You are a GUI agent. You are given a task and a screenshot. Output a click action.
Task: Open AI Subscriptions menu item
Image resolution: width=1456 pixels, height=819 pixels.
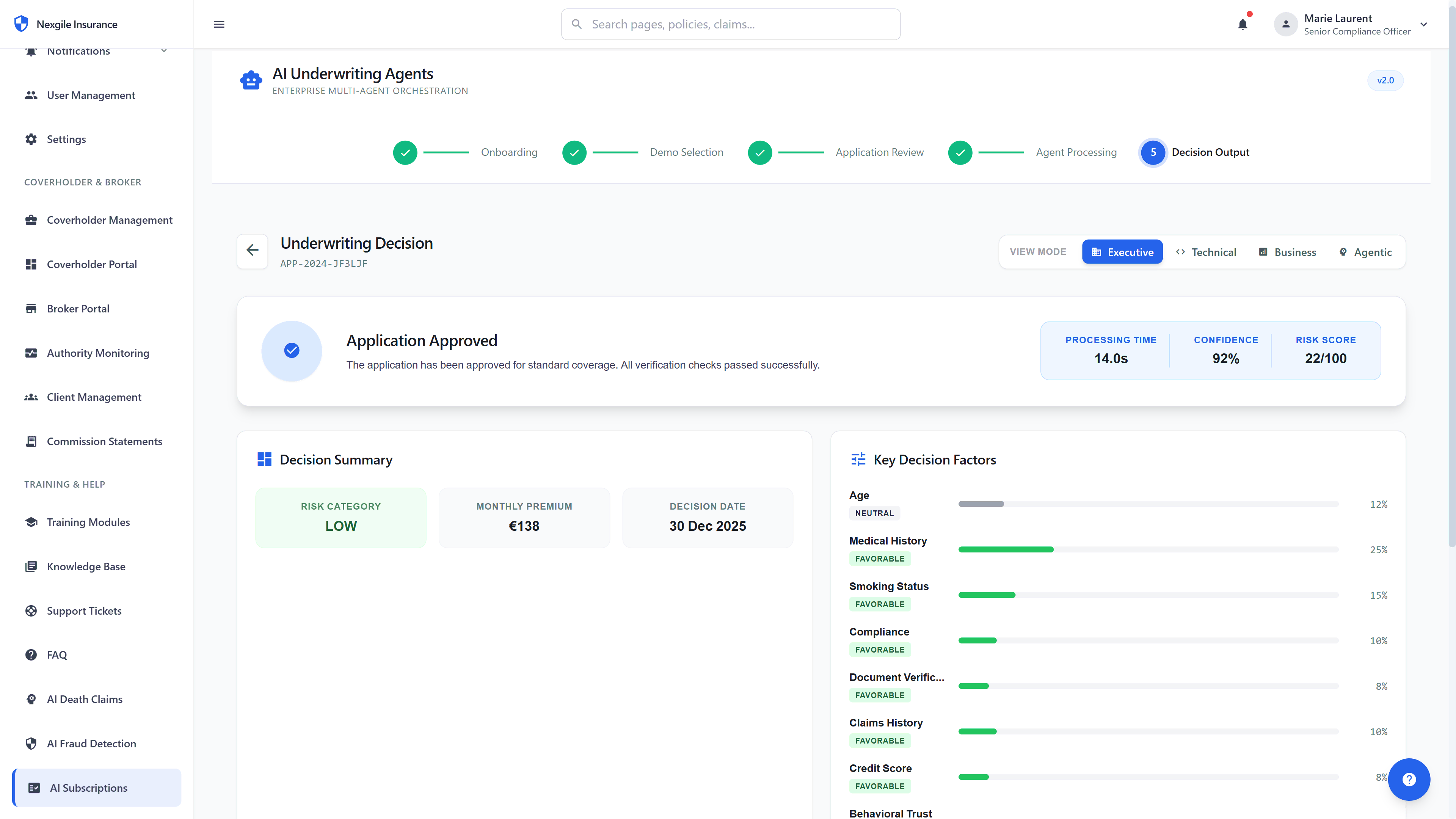pyautogui.click(x=89, y=788)
